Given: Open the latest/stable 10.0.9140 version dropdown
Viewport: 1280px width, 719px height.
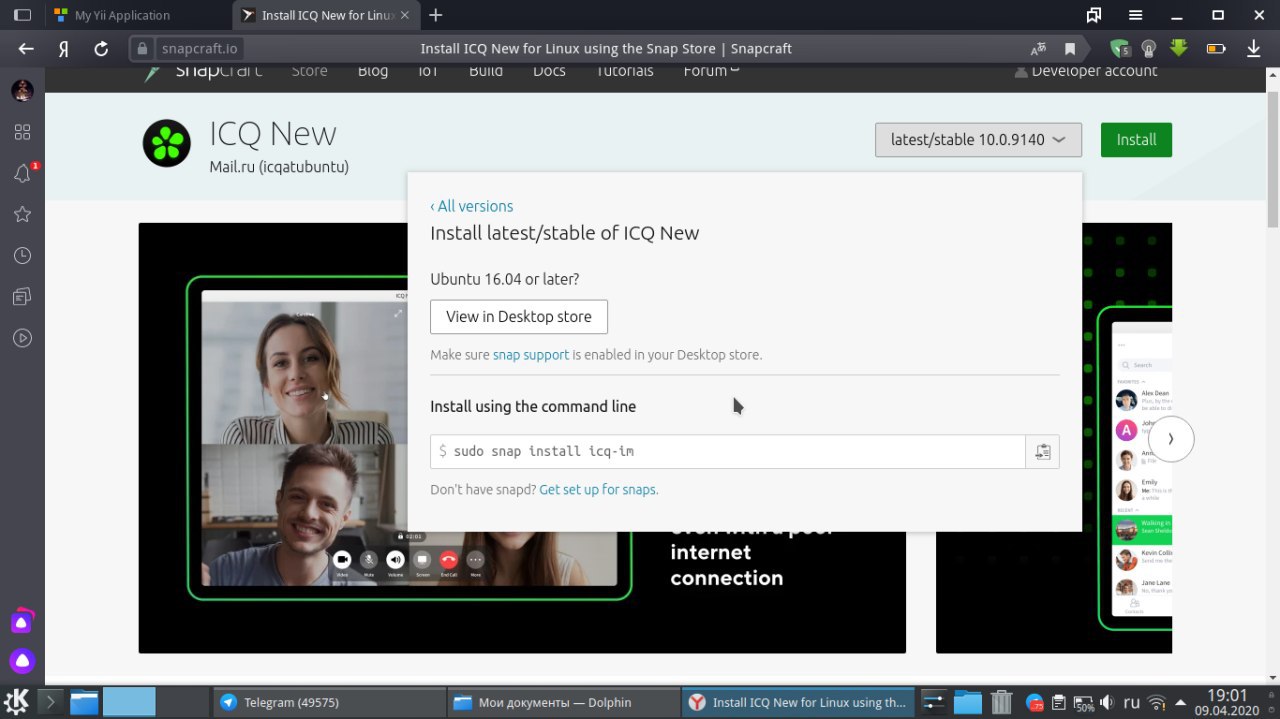Looking at the screenshot, I should tap(978, 140).
